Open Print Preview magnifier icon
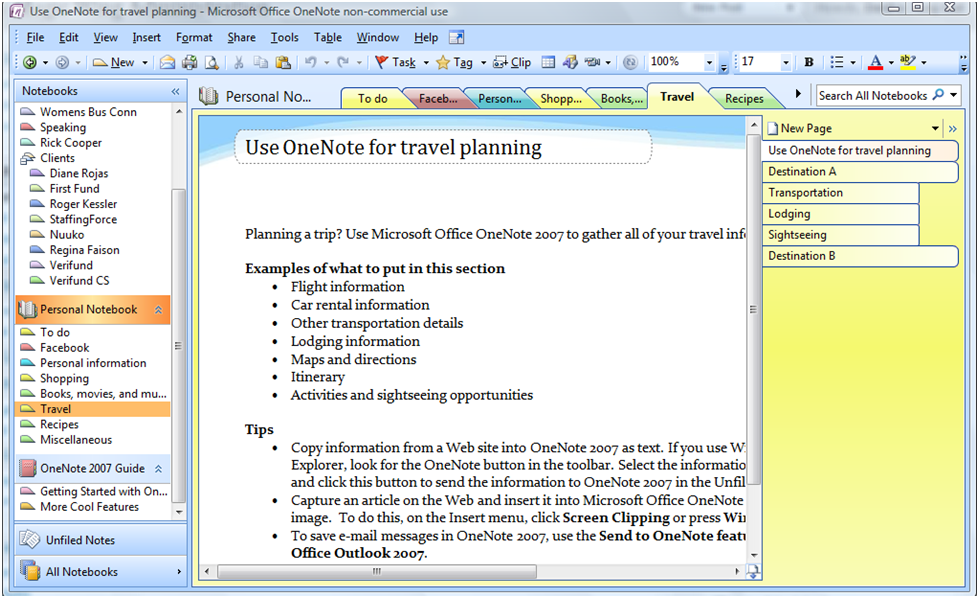The height and width of the screenshot is (598, 979). [212, 62]
